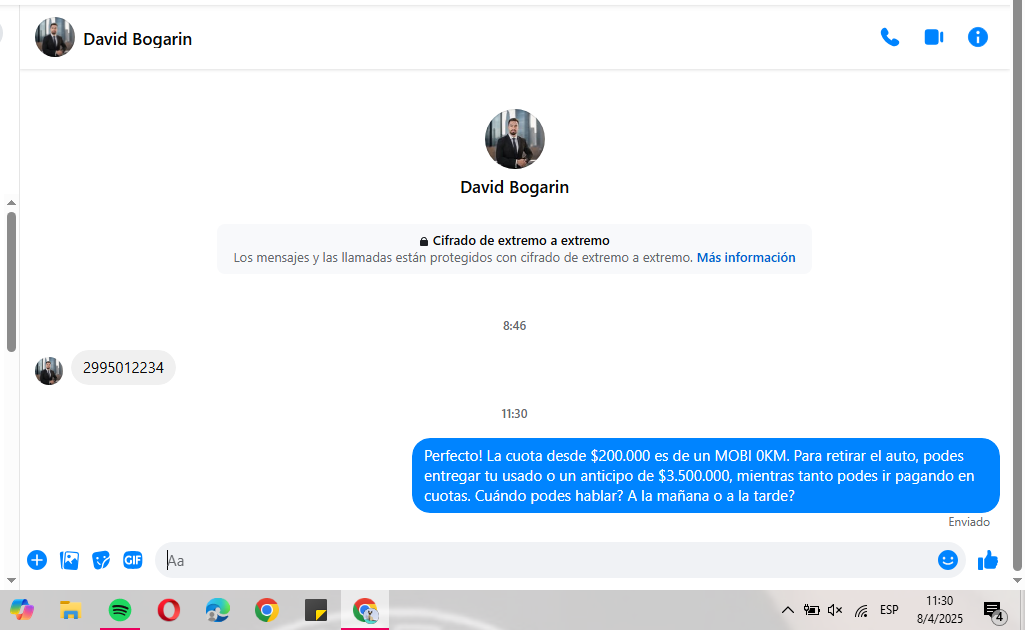
Task: Open notification center with 4 notifications
Action: coord(994,611)
